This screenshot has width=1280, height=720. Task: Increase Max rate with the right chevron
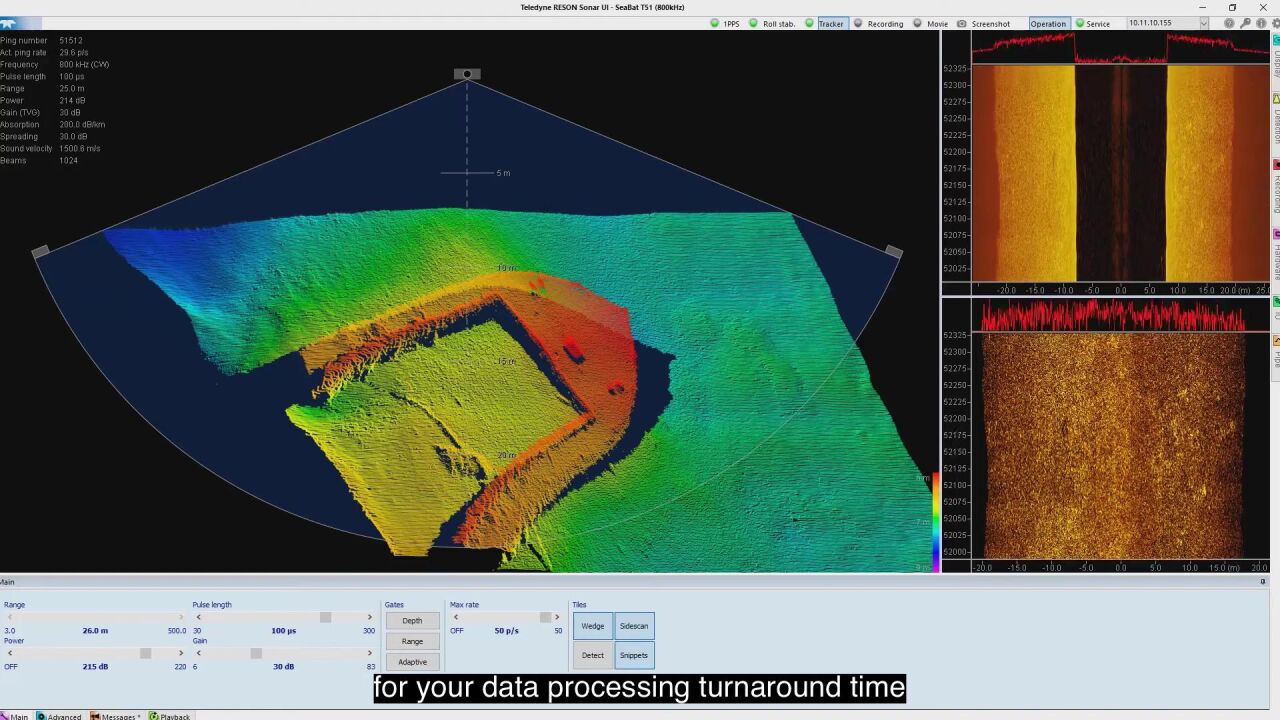pos(557,617)
